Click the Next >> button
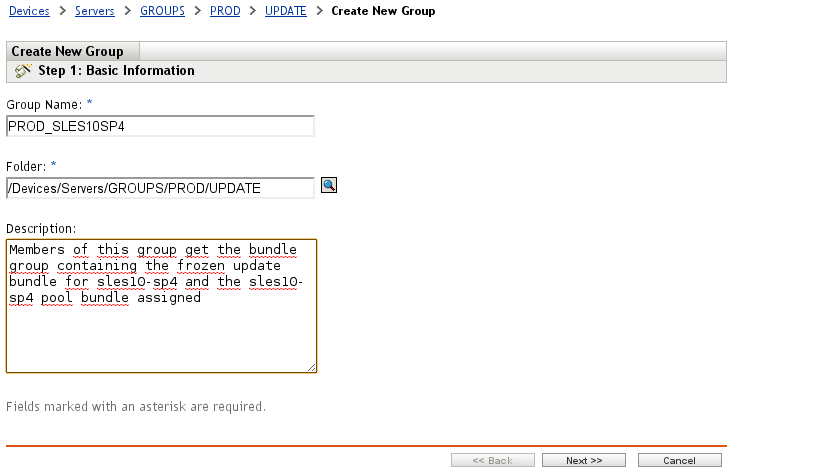The height and width of the screenshot is (475, 816). pyautogui.click(x=584, y=460)
